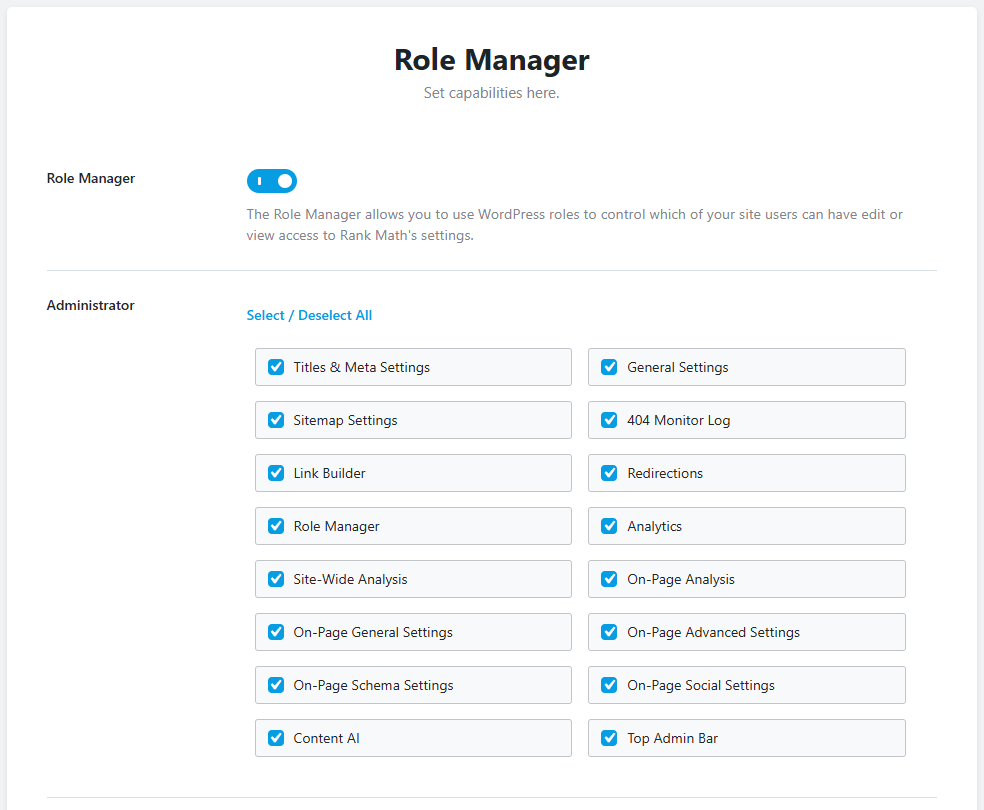Uncheck the Titles & Meta Settings checkbox

pos(276,367)
